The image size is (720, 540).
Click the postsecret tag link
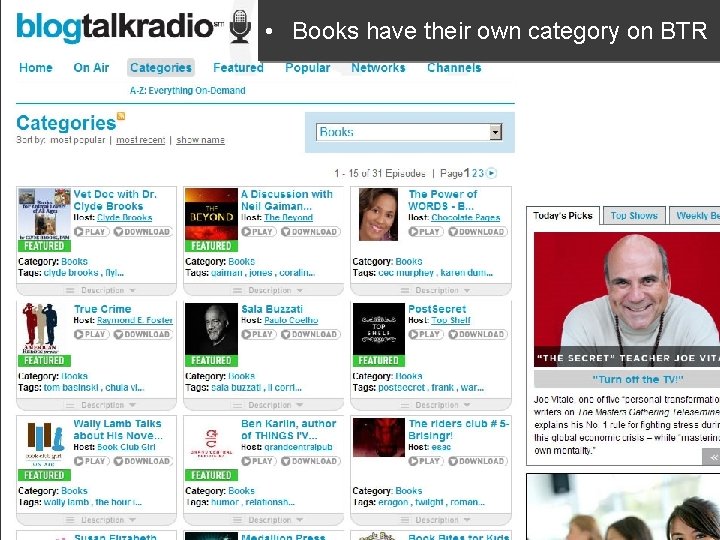pyautogui.click(x=402, y=388)
